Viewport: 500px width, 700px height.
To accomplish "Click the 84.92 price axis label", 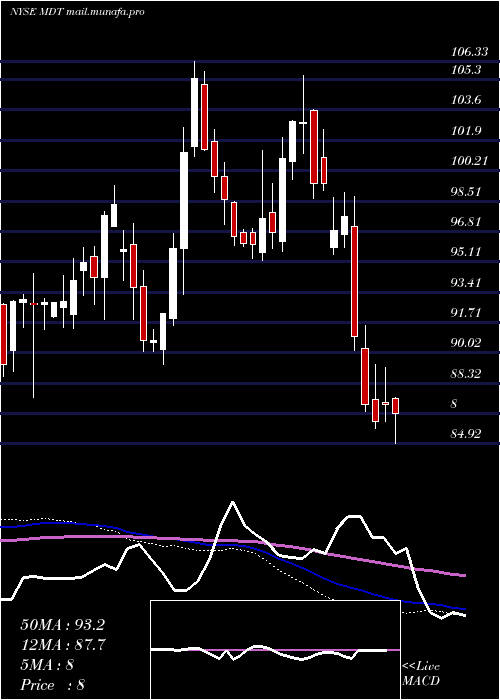I will pyautogui.click(x=467, y=433).
